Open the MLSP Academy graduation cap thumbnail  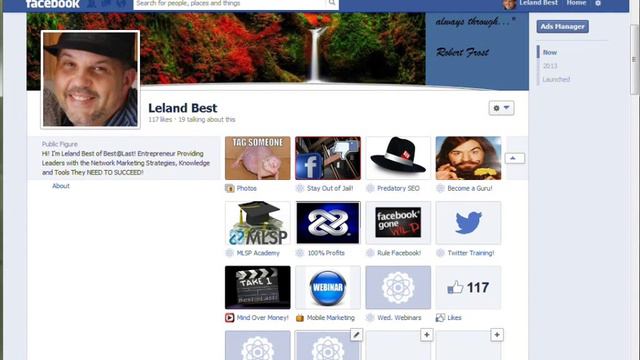[x=258, y=223]
